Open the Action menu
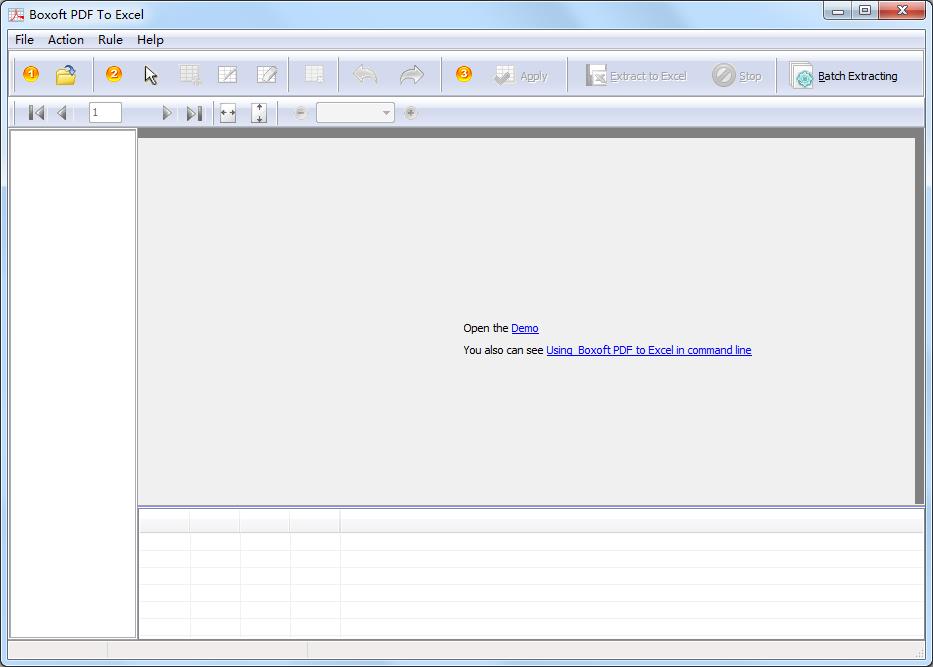933x667 pixels. pyautogui.click(x=65, y=40)
